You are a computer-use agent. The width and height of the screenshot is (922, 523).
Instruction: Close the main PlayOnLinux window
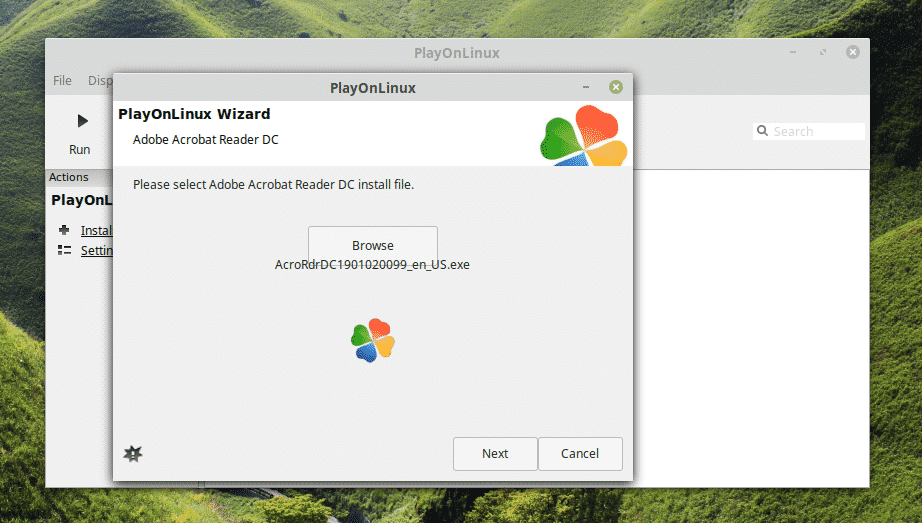[x=853, y=52]
